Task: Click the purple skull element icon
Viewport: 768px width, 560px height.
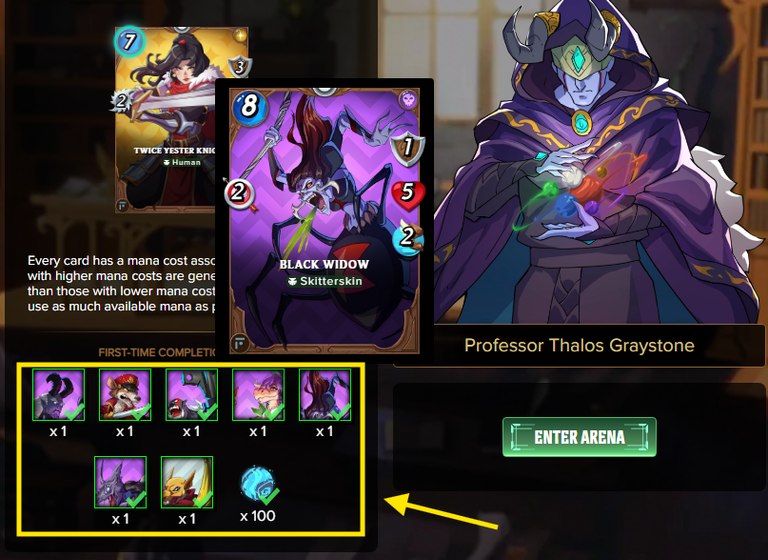Action: pos(408,100)
